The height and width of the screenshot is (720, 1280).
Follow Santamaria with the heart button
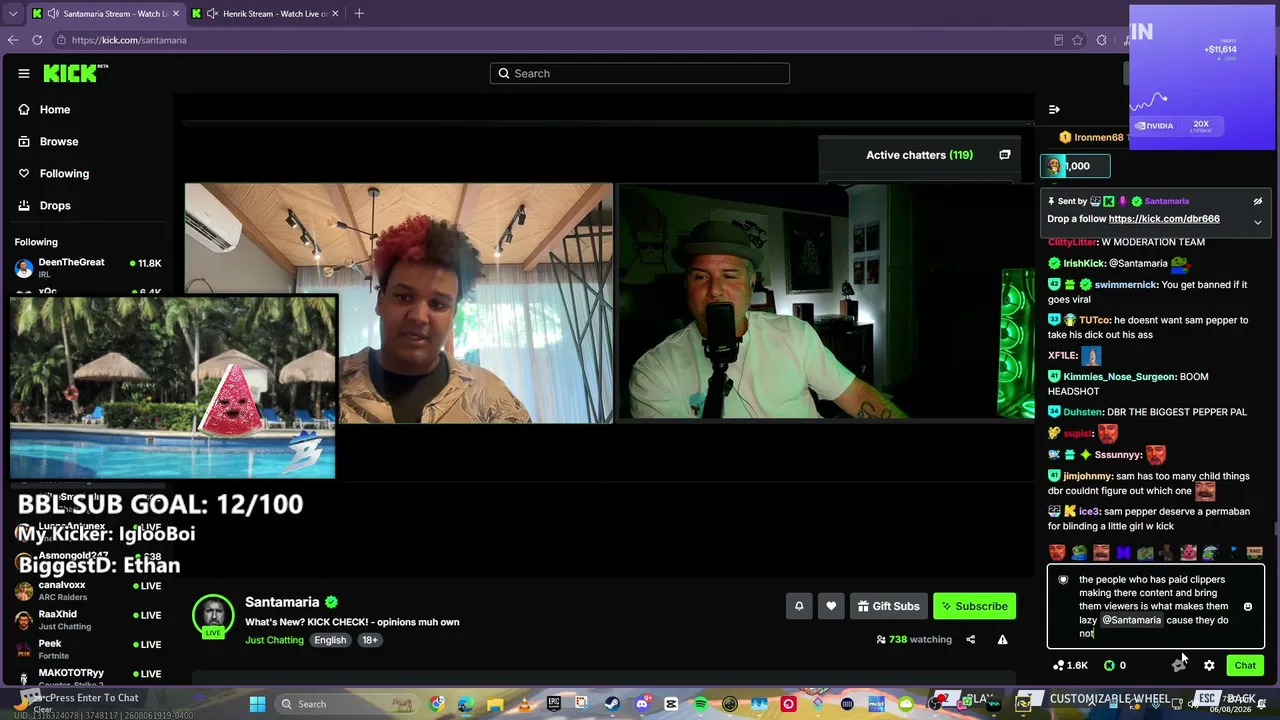click(831, 606)
